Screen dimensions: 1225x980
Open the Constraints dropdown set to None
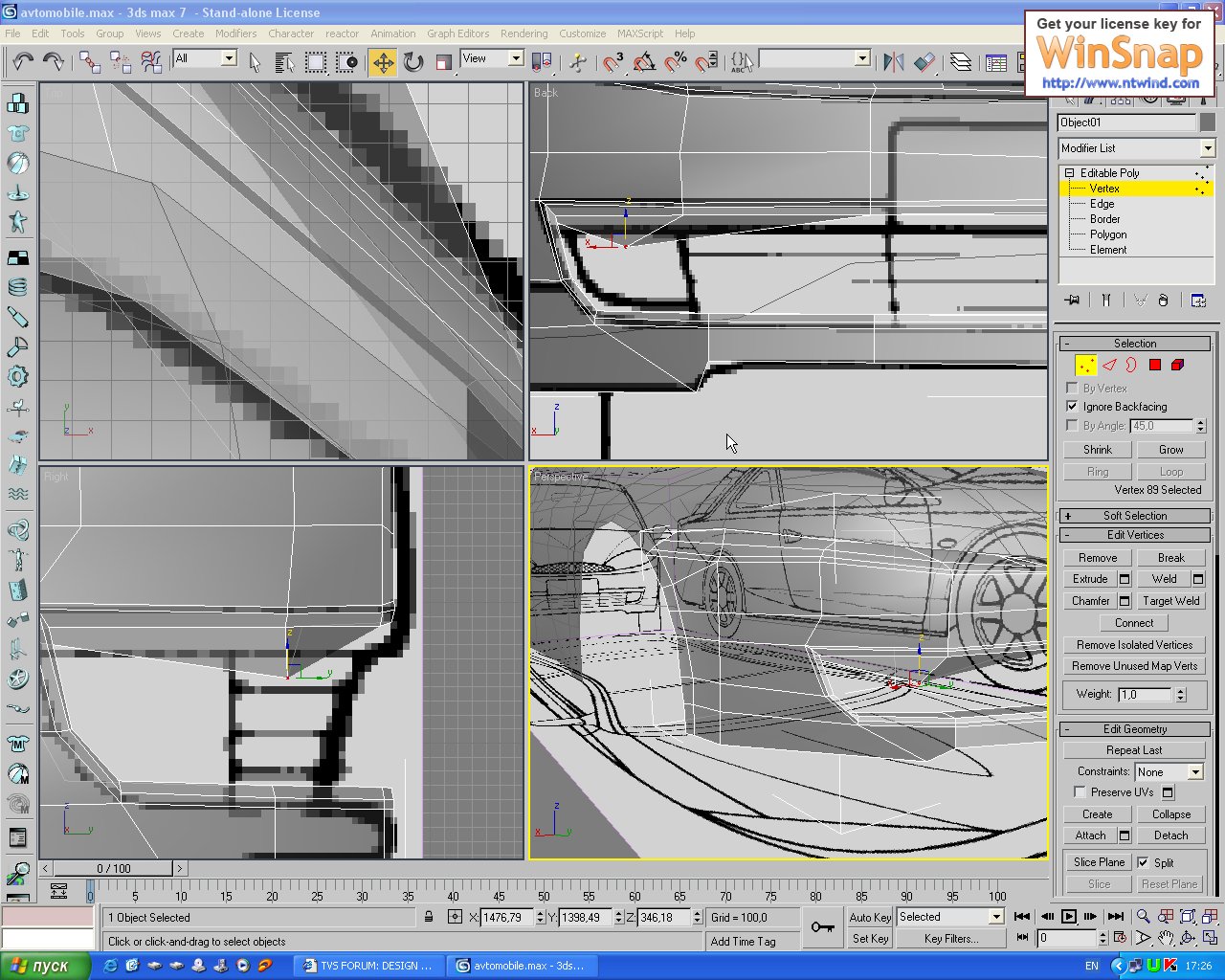(1169, 771)
